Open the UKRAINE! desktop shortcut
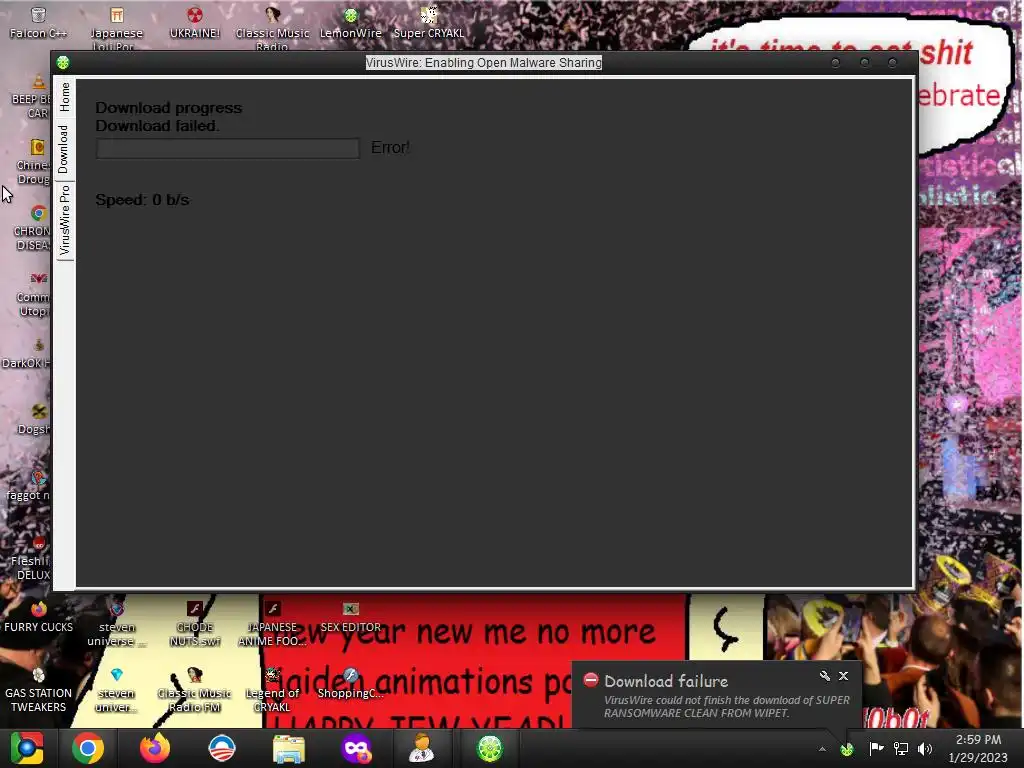The image size is (1024, 768). pos(195,22)
